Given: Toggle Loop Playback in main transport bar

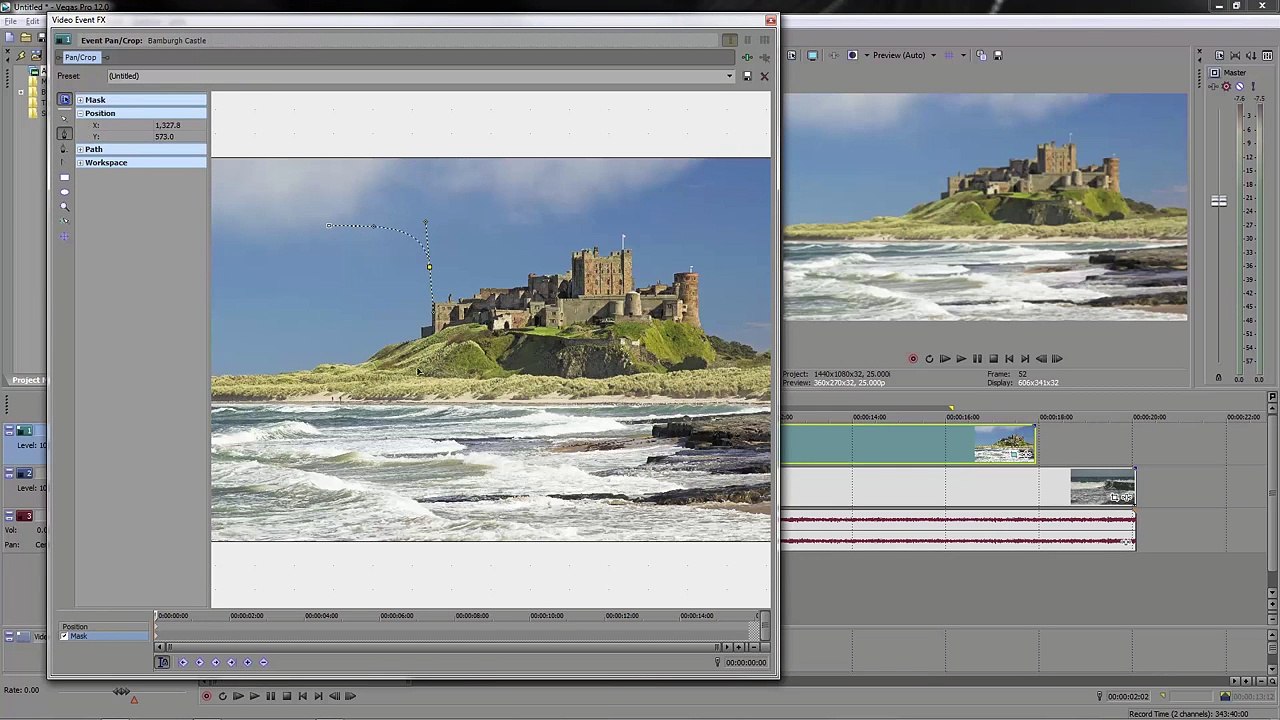Looking at the screenshot, I should pos(222,696).
